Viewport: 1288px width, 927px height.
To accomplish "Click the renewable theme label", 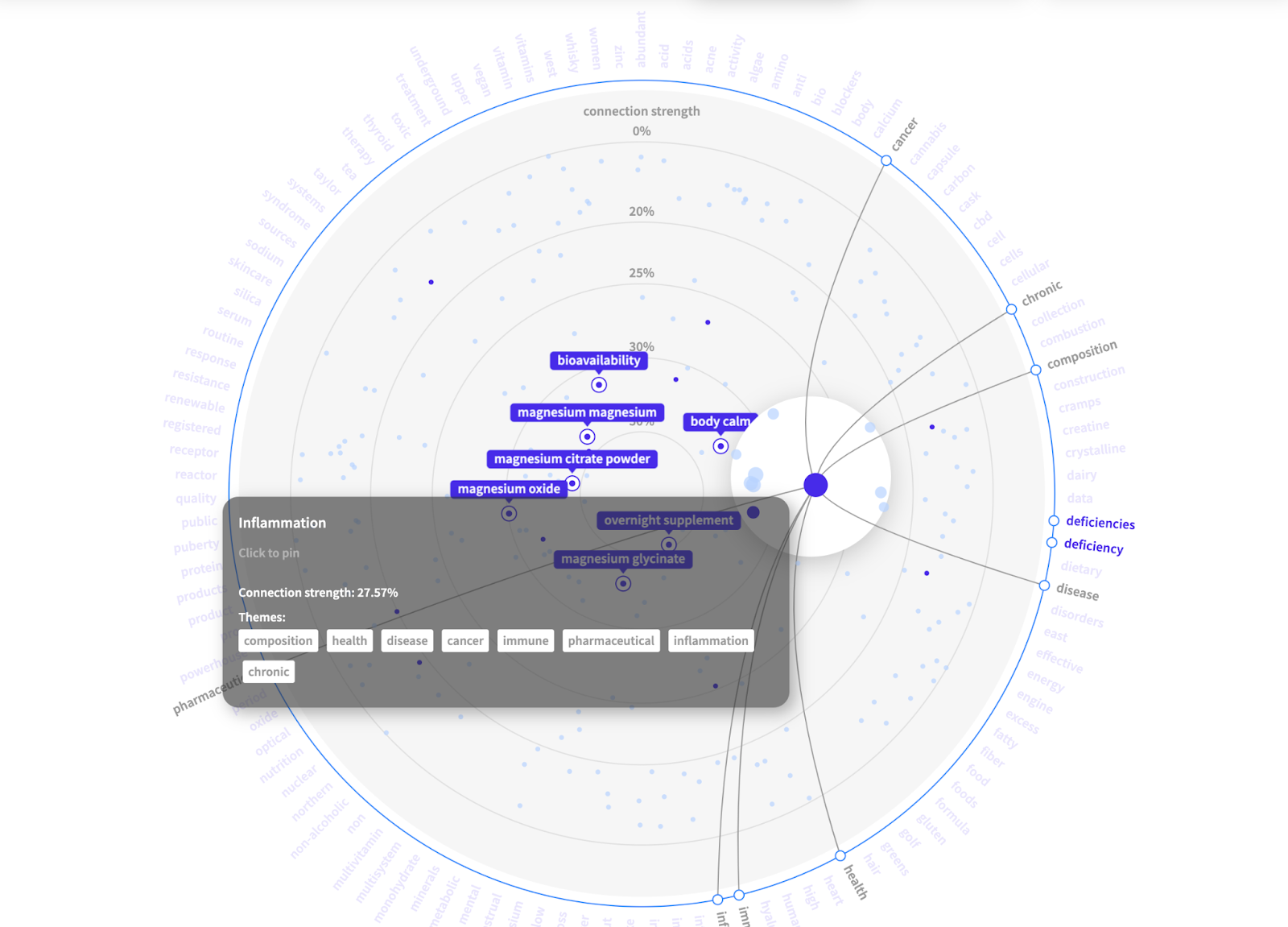I will [x=195, y=403].
